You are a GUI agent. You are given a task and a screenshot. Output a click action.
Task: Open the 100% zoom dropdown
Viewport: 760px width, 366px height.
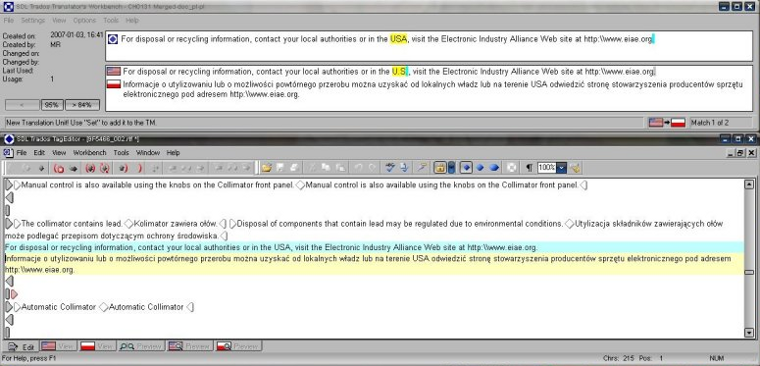561,168
